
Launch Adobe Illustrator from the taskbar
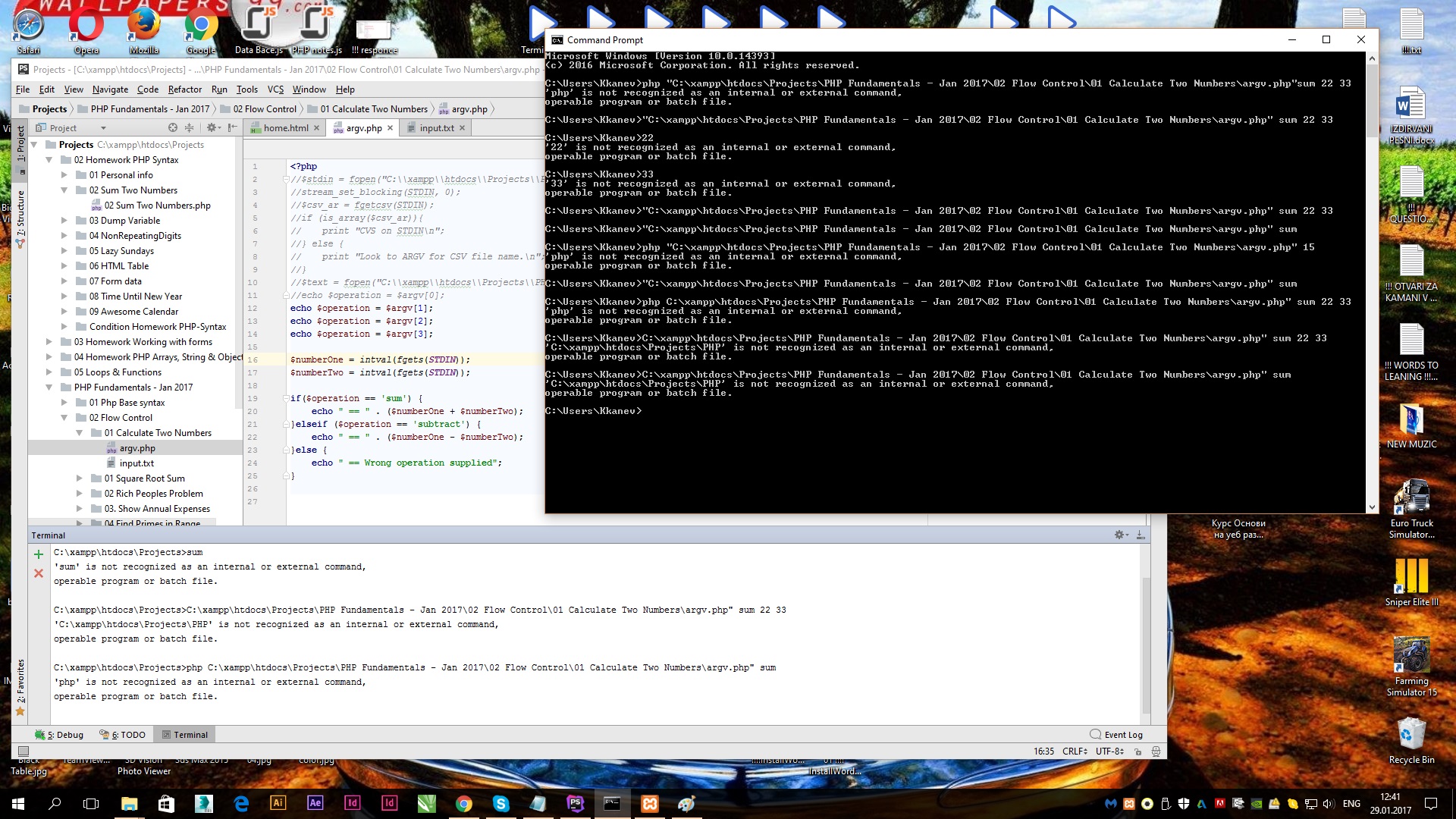tap(278, 804)
